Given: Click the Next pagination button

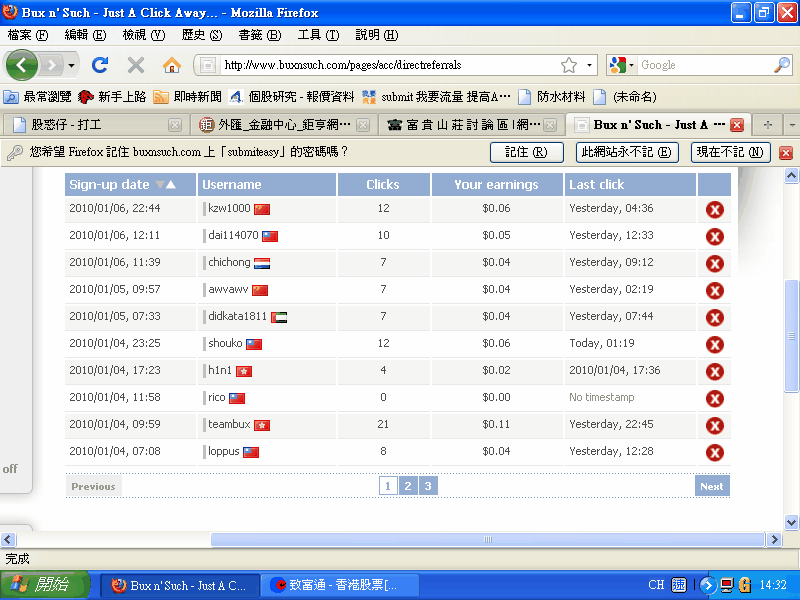Looking at the screenshot, I should (711, 486).
